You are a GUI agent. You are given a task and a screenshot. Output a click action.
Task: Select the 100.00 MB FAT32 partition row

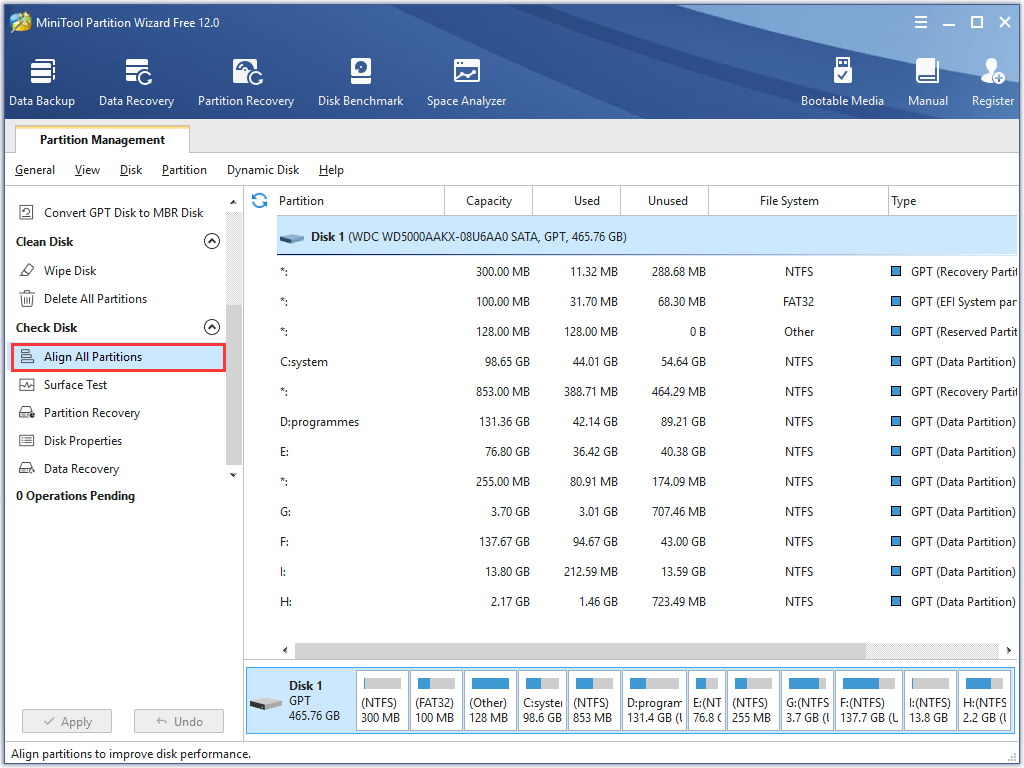tap(647, 302)
